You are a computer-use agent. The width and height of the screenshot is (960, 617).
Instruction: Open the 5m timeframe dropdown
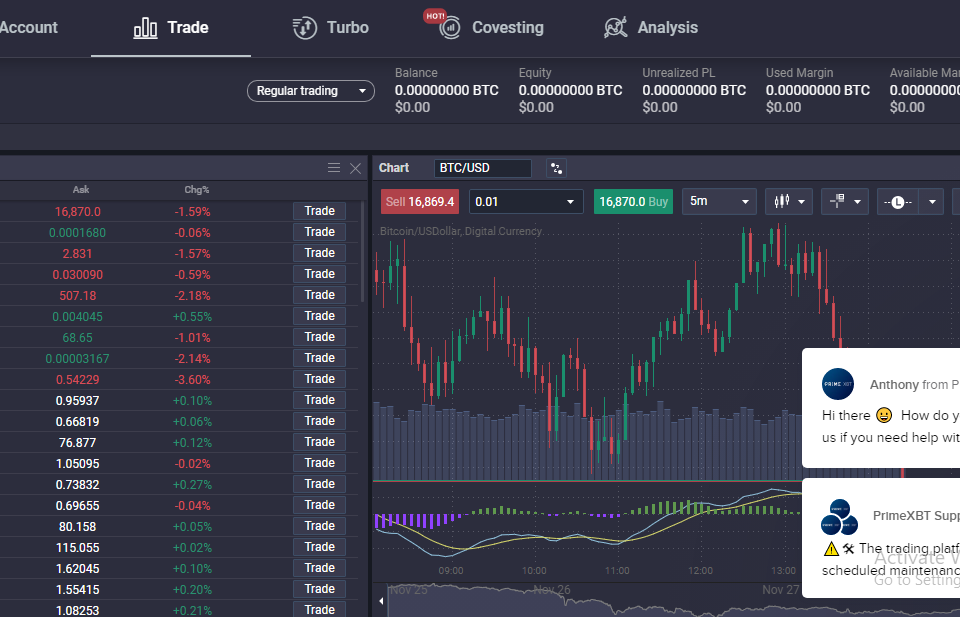click(719, 201)
